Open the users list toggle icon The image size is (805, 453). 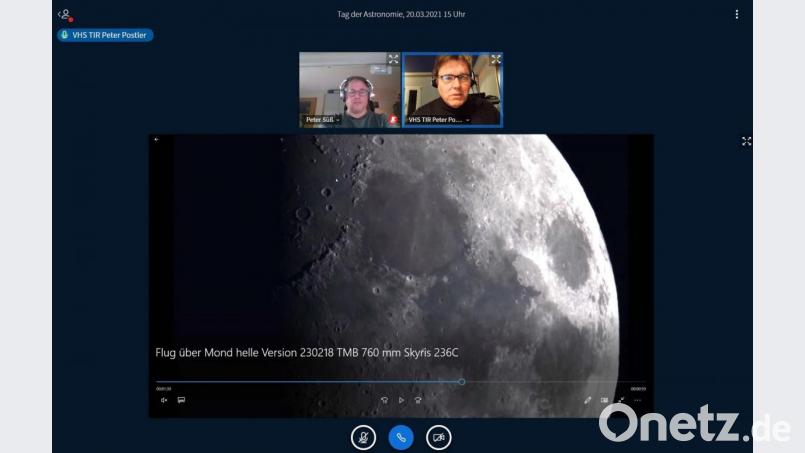coord(66,15)
